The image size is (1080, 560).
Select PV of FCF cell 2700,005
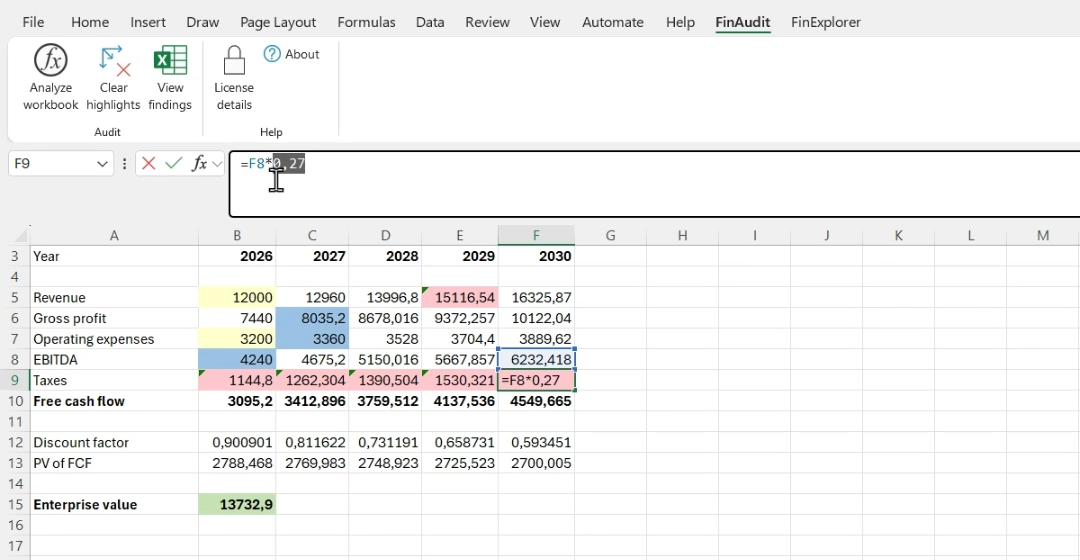[536, 463]
